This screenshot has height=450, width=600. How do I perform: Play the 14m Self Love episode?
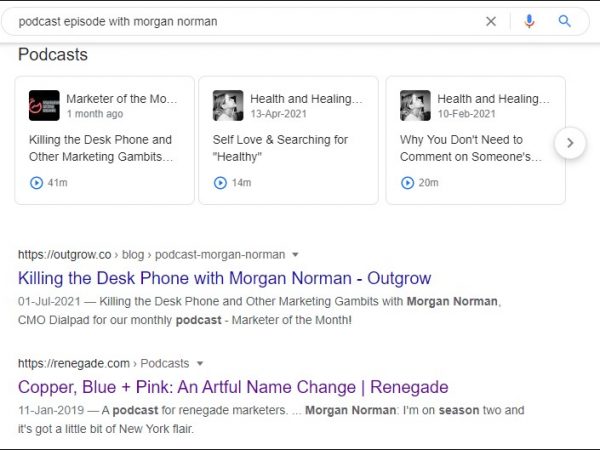(x=221, y=183)
